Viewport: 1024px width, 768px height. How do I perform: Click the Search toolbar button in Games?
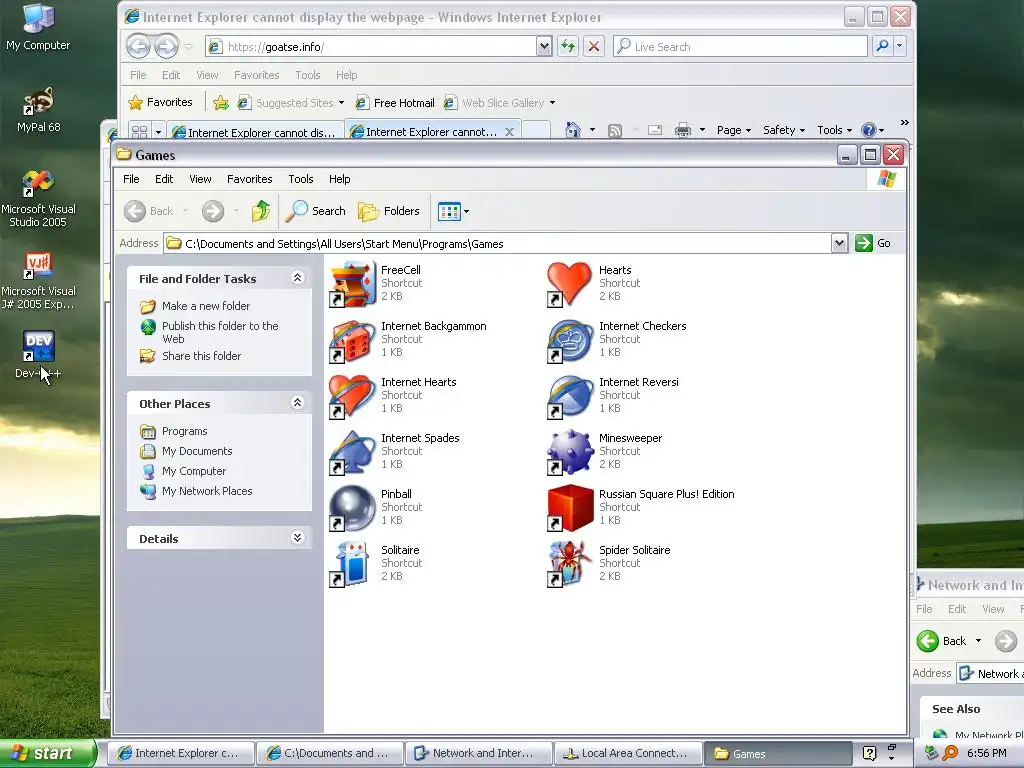click(316, 211)
